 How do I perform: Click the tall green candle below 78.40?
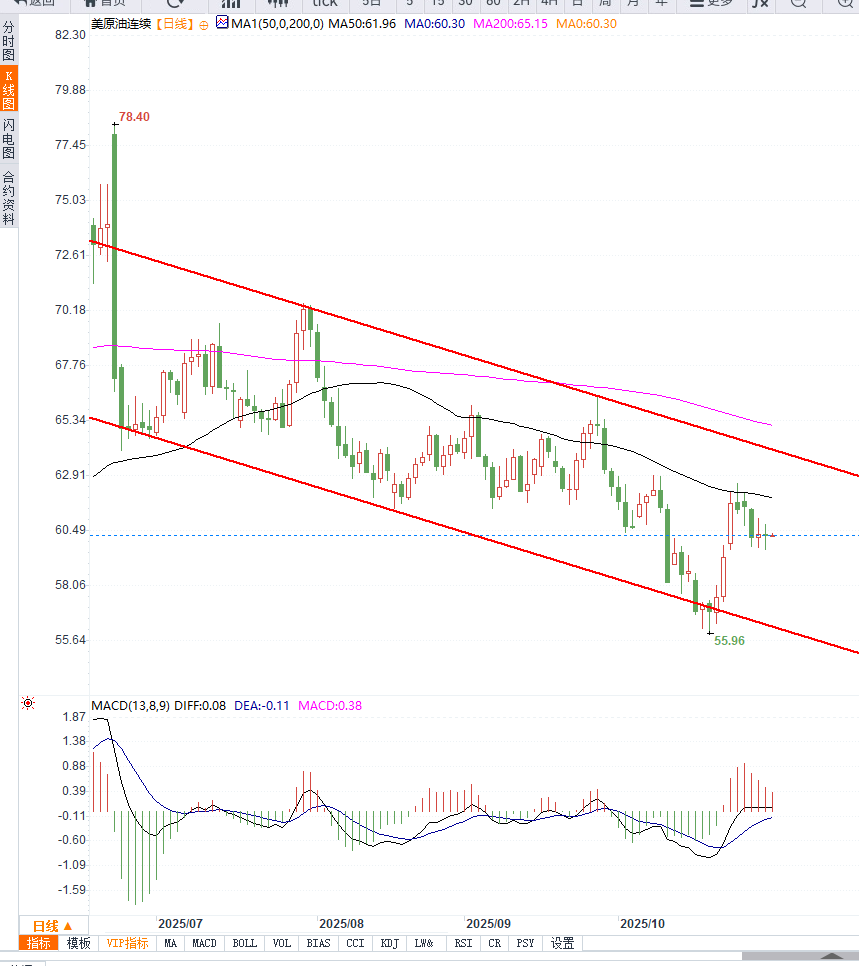[x=115, y=256]
